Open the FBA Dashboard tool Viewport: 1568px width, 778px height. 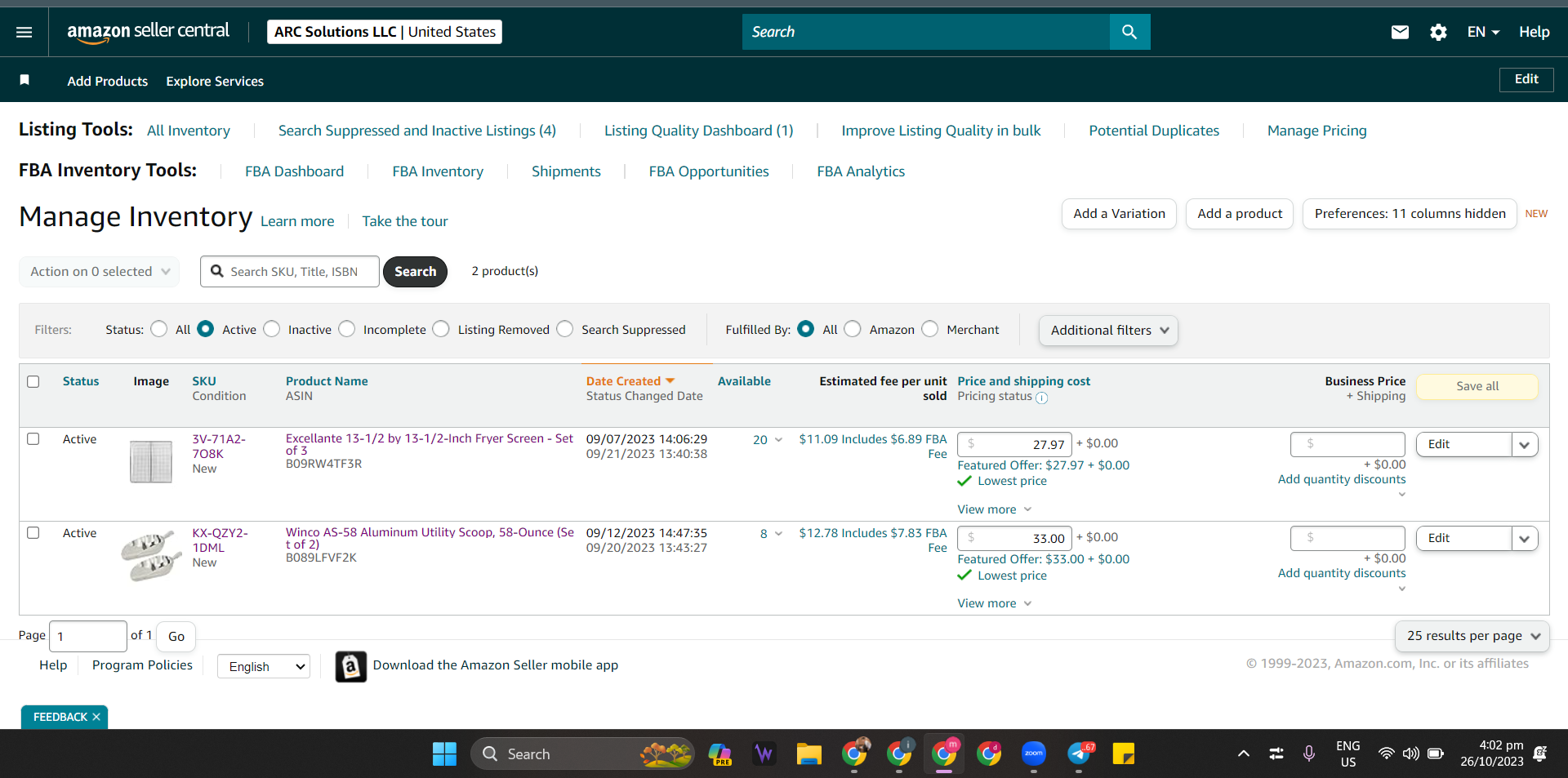pyautogui.click(x=294, y=171)
